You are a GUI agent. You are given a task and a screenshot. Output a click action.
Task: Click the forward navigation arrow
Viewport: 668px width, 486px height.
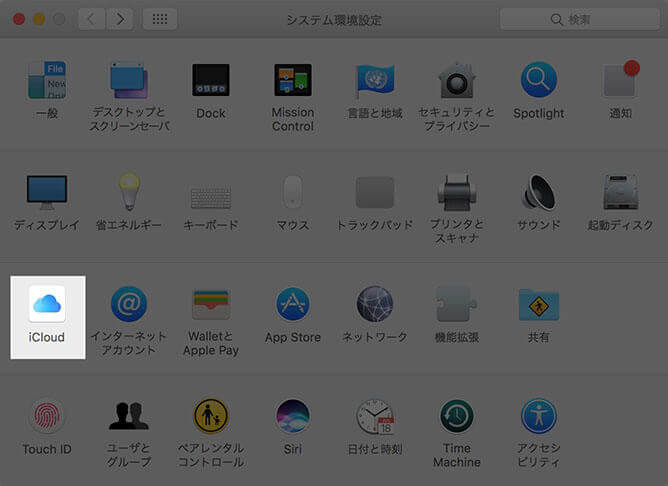(120, 19)
